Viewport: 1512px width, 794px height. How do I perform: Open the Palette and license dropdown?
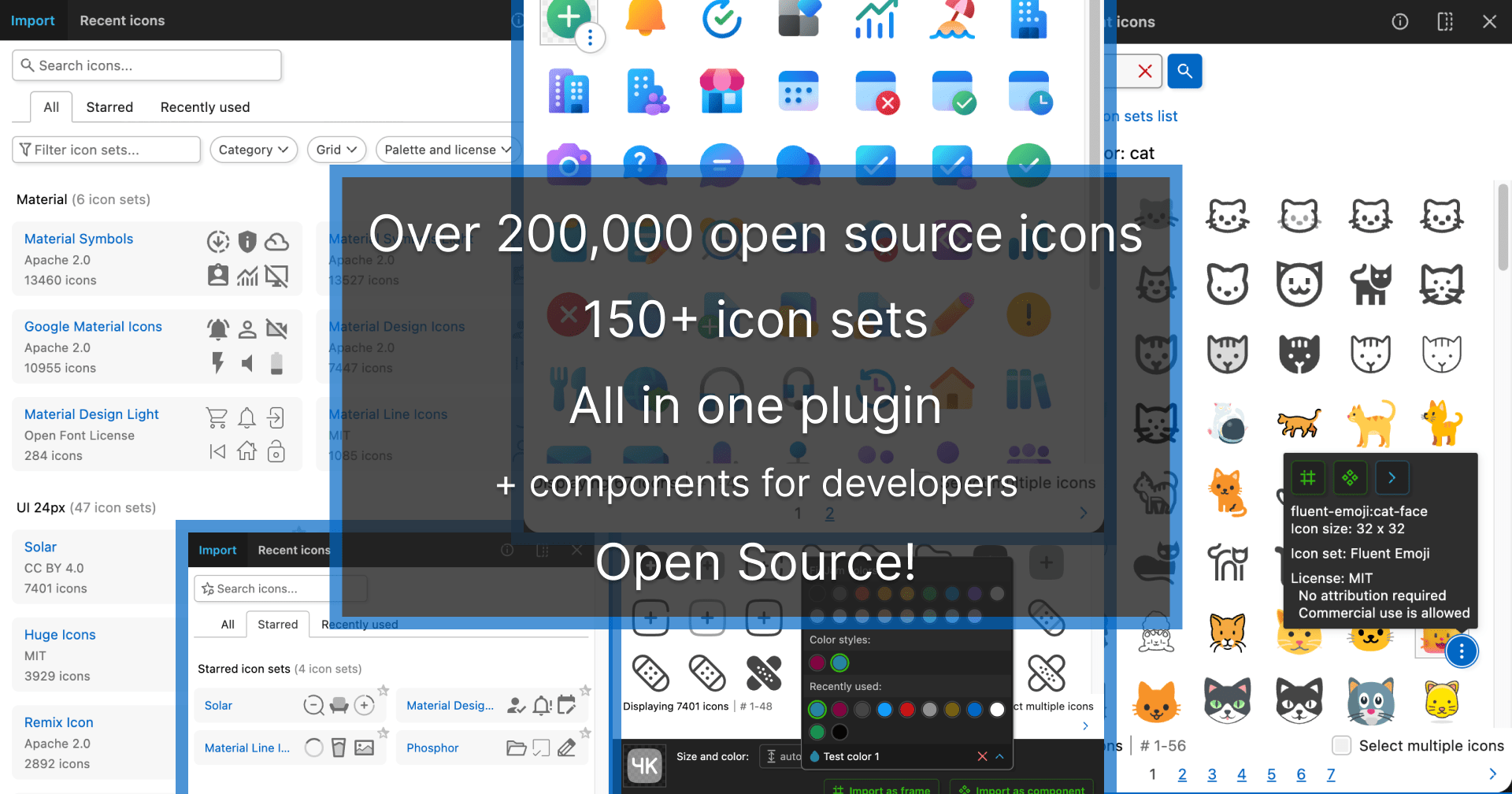447,149
